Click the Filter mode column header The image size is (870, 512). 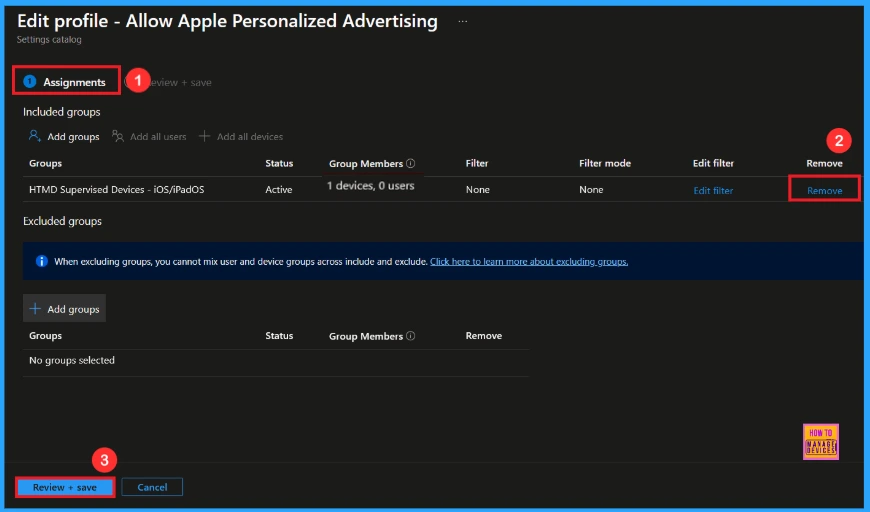coord(605,163)
